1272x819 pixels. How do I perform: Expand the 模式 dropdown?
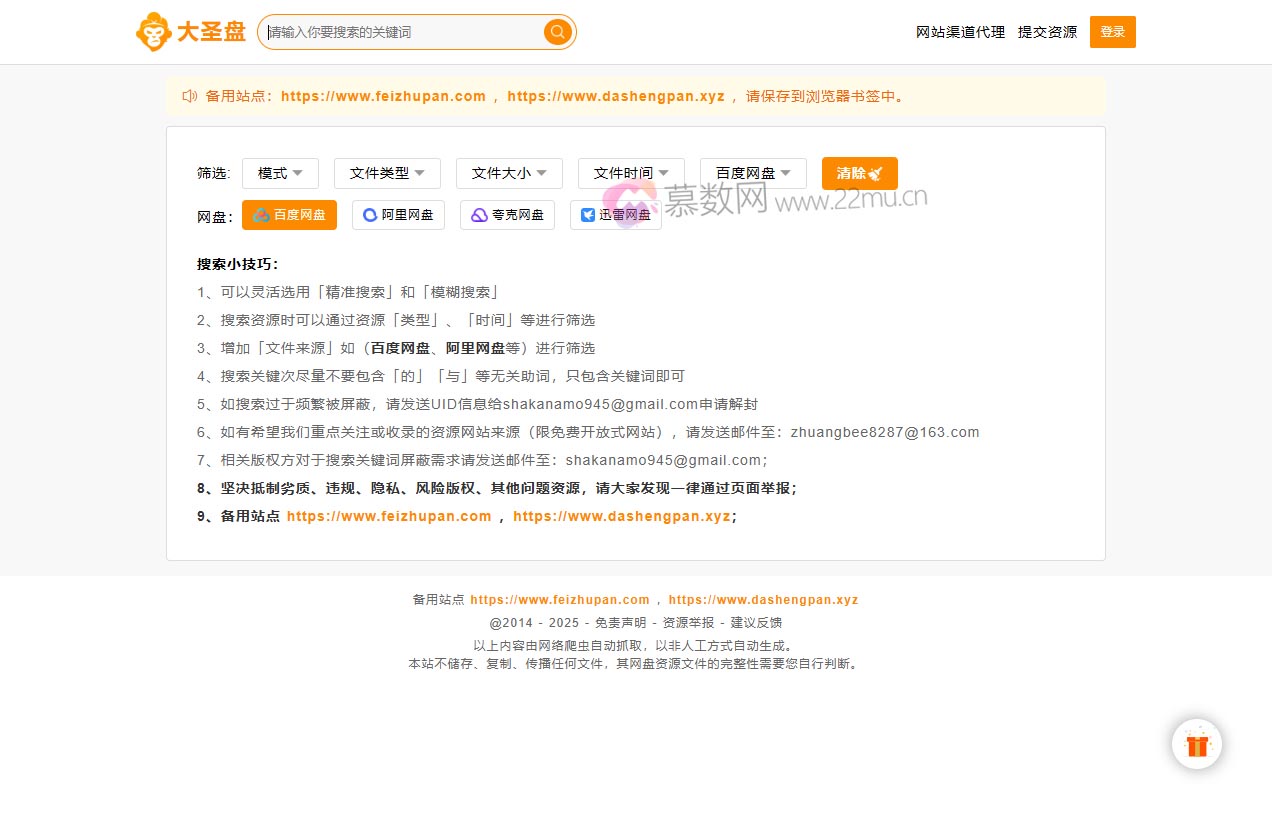pyautogui.click(x=280, y=173)
